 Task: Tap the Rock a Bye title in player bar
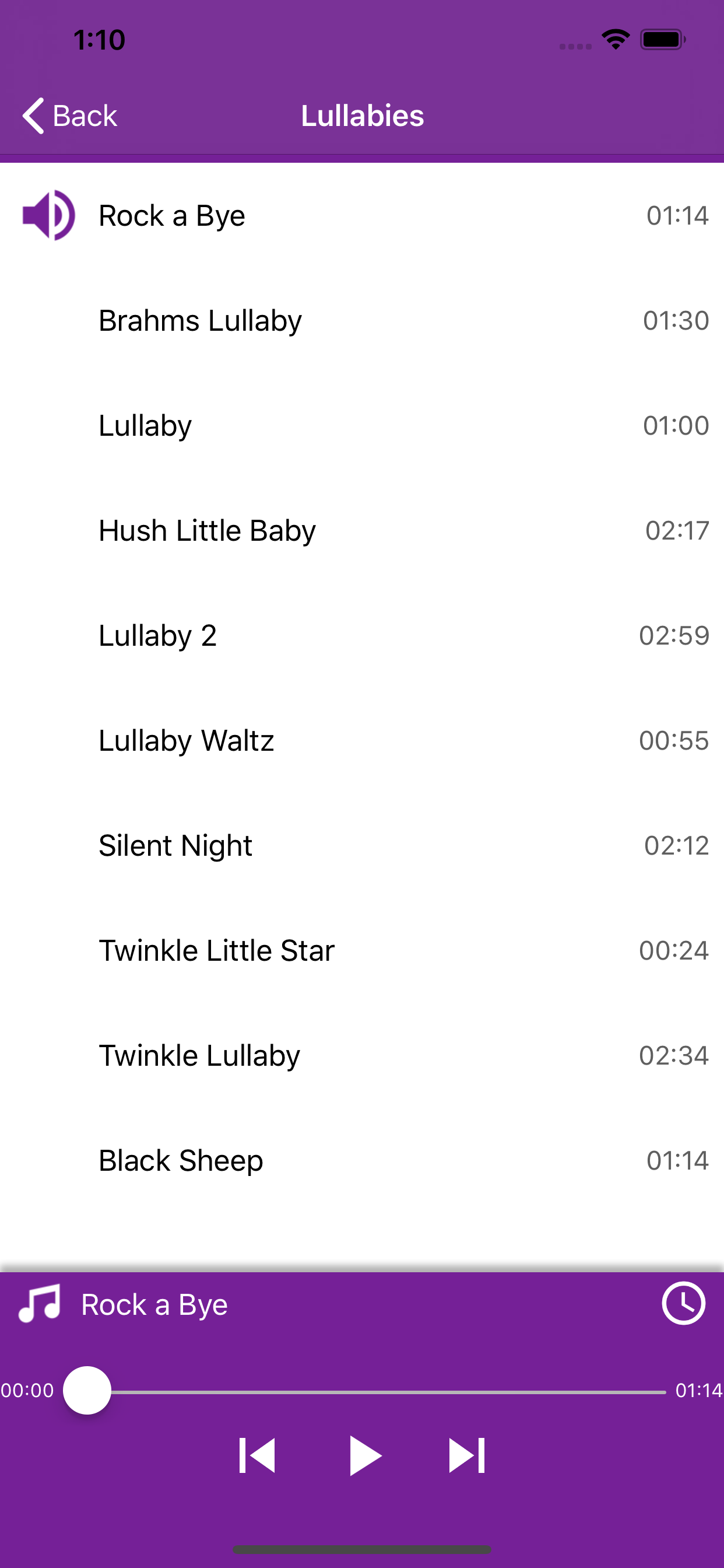(154, 1305)
